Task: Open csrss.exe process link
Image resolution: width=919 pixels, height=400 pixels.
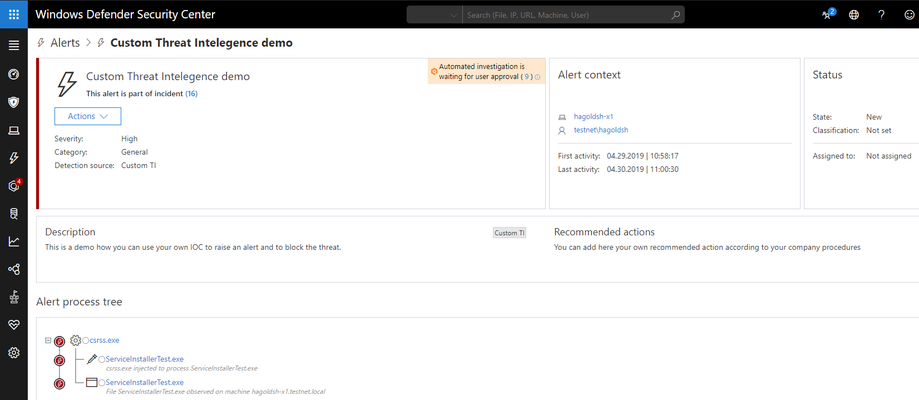Action: tap(105, 340)
